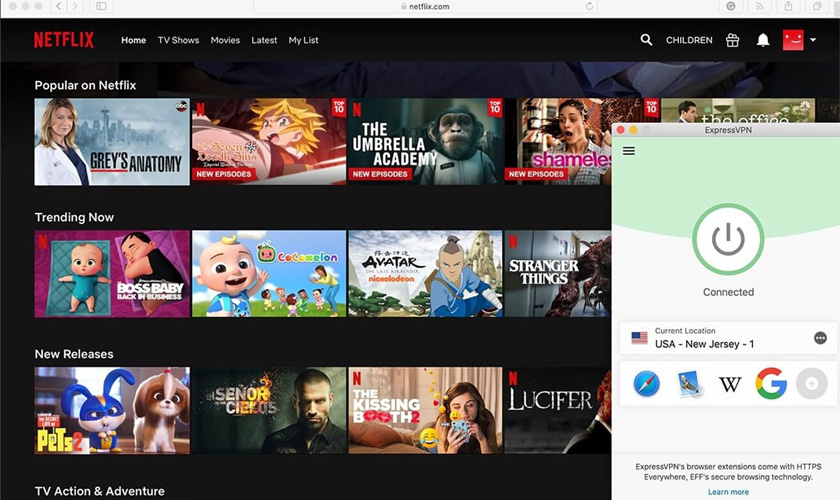This screenshot has height=500, width=840.
Task: Toggle the ExpressVPN power button
Action: coord(728,239)
